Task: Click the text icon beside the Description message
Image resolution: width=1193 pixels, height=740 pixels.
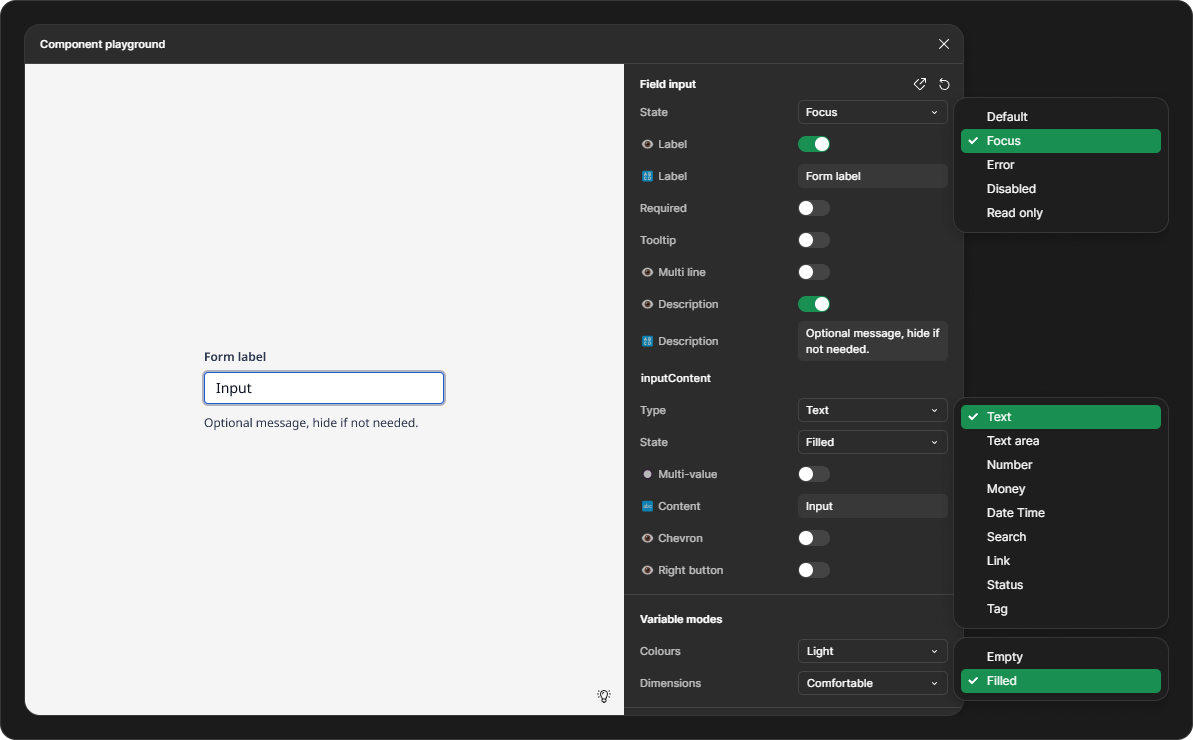Action: coord(647,341)
